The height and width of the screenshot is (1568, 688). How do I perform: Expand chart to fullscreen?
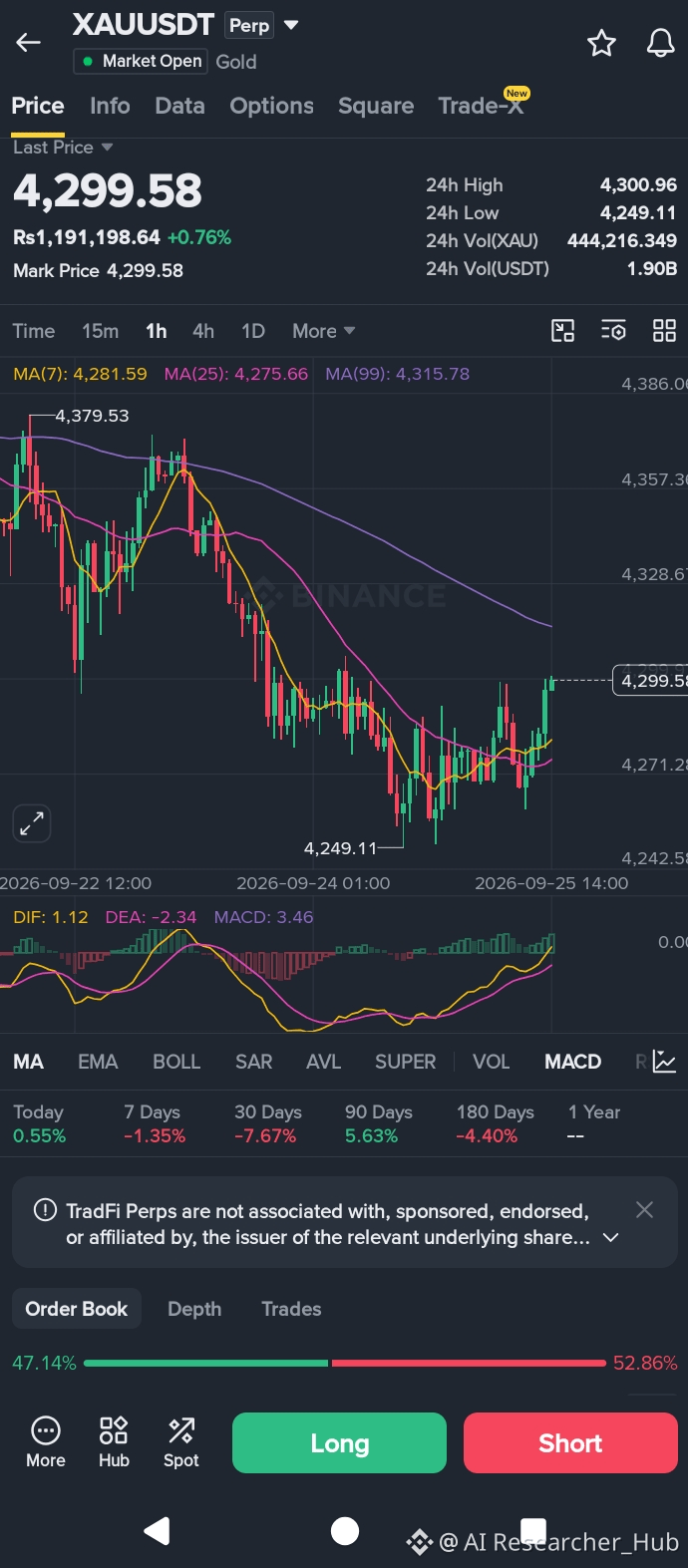(32, 824)
